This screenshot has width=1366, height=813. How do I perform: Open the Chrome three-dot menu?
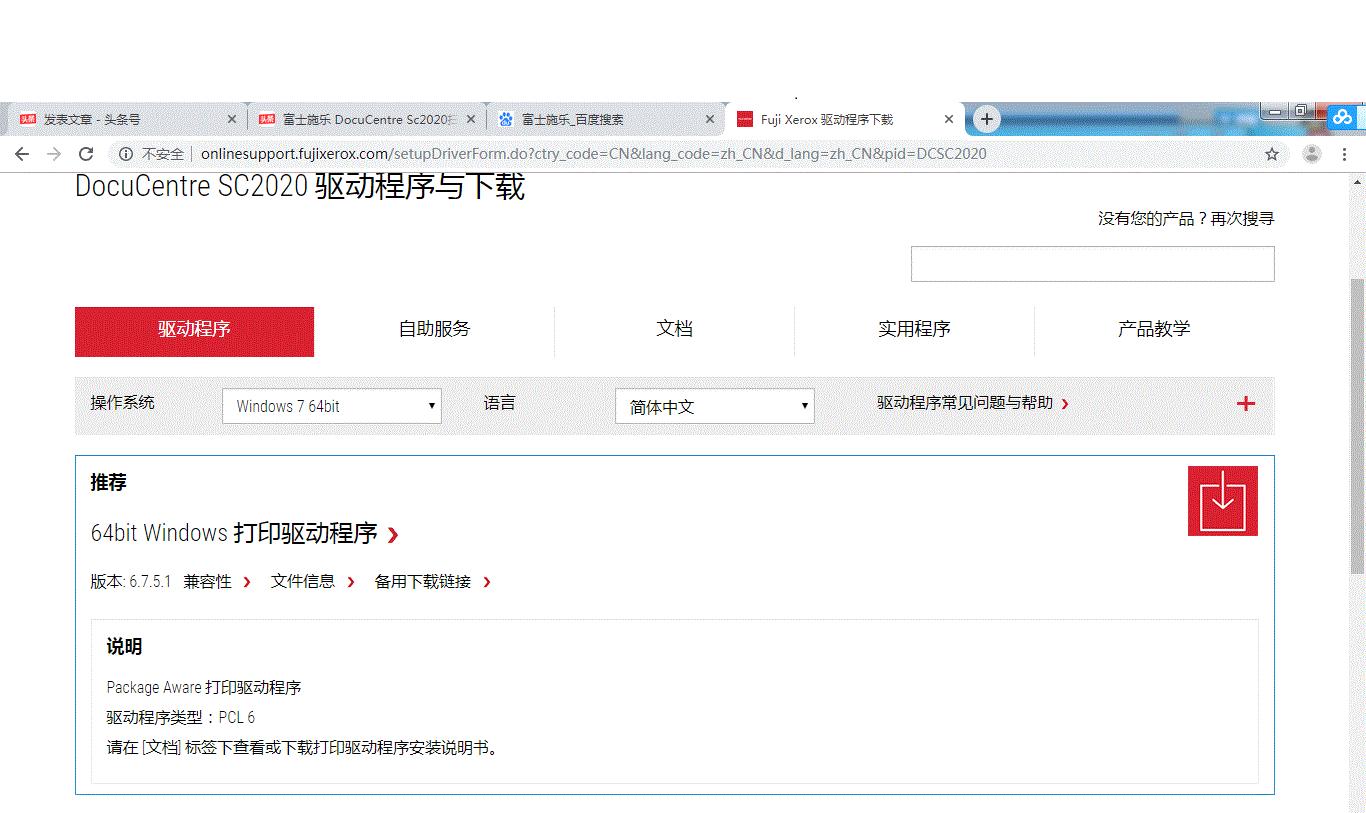1344,154
